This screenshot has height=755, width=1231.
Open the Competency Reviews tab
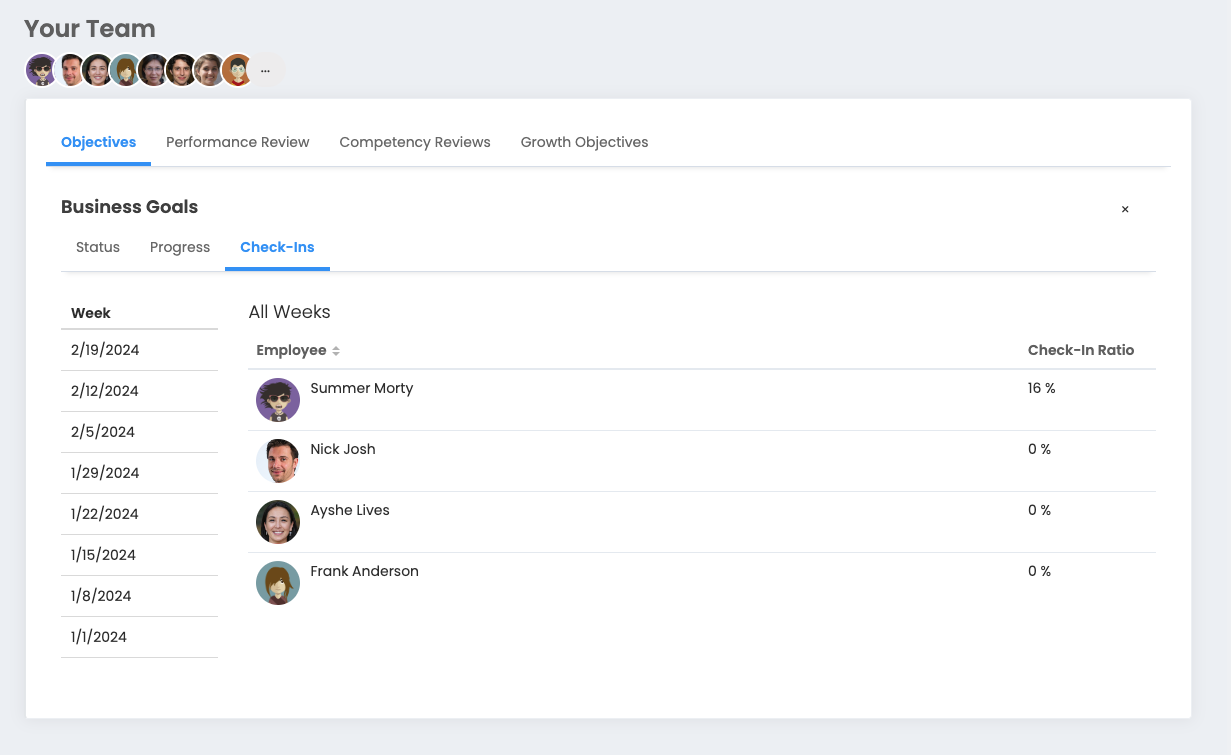coord(415,142)
